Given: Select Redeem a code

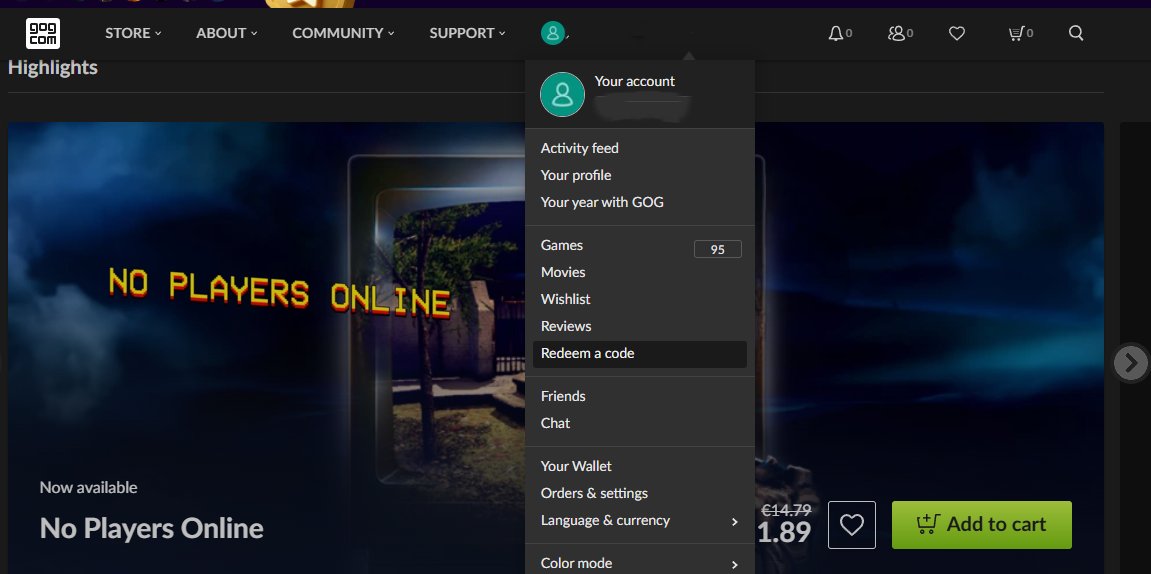Looking at the screenshot, I should [639, 353].
